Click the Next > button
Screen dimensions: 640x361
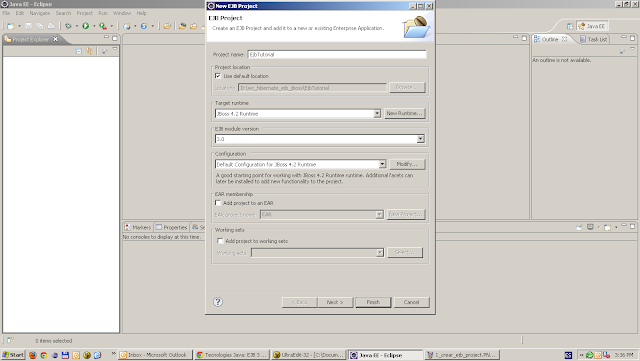[335, 302]
